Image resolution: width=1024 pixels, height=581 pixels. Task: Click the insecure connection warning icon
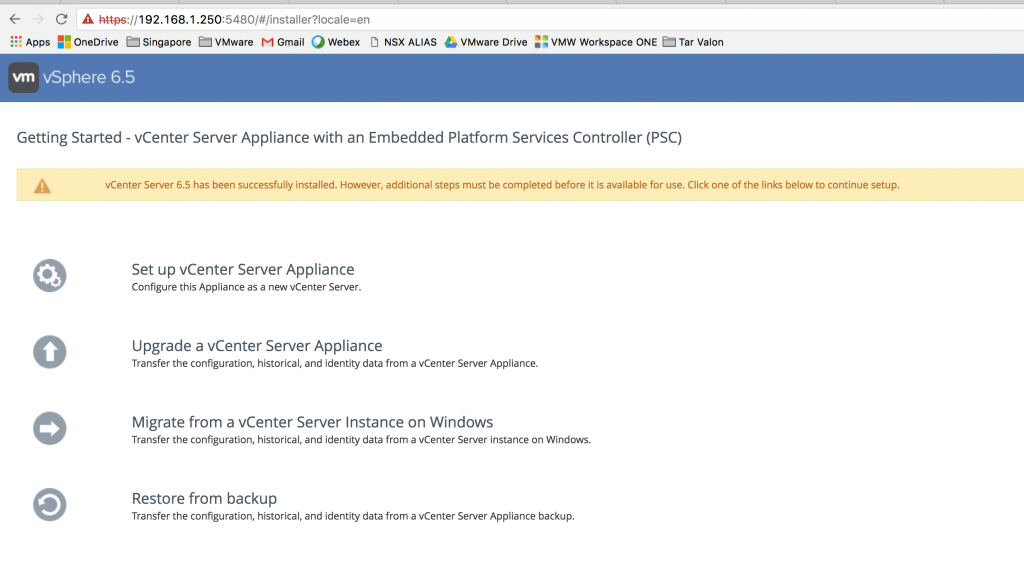point(88,19)
